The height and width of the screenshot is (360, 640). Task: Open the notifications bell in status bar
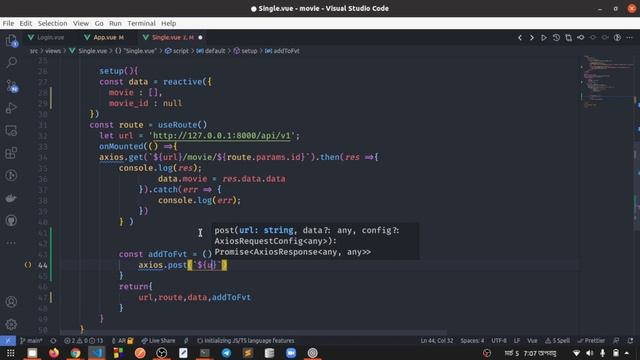631,340
